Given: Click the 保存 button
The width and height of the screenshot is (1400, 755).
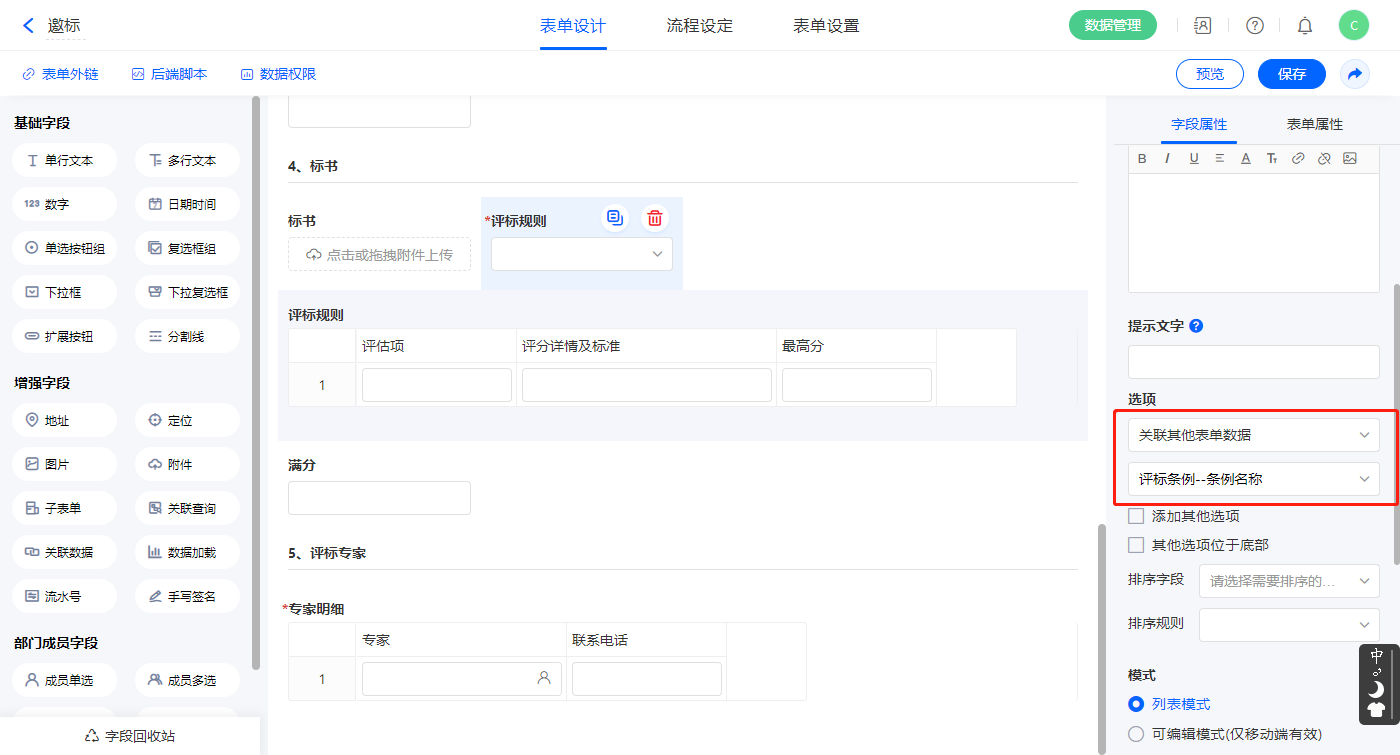Looking at the screenshot, I should [x=1291, y=74].
